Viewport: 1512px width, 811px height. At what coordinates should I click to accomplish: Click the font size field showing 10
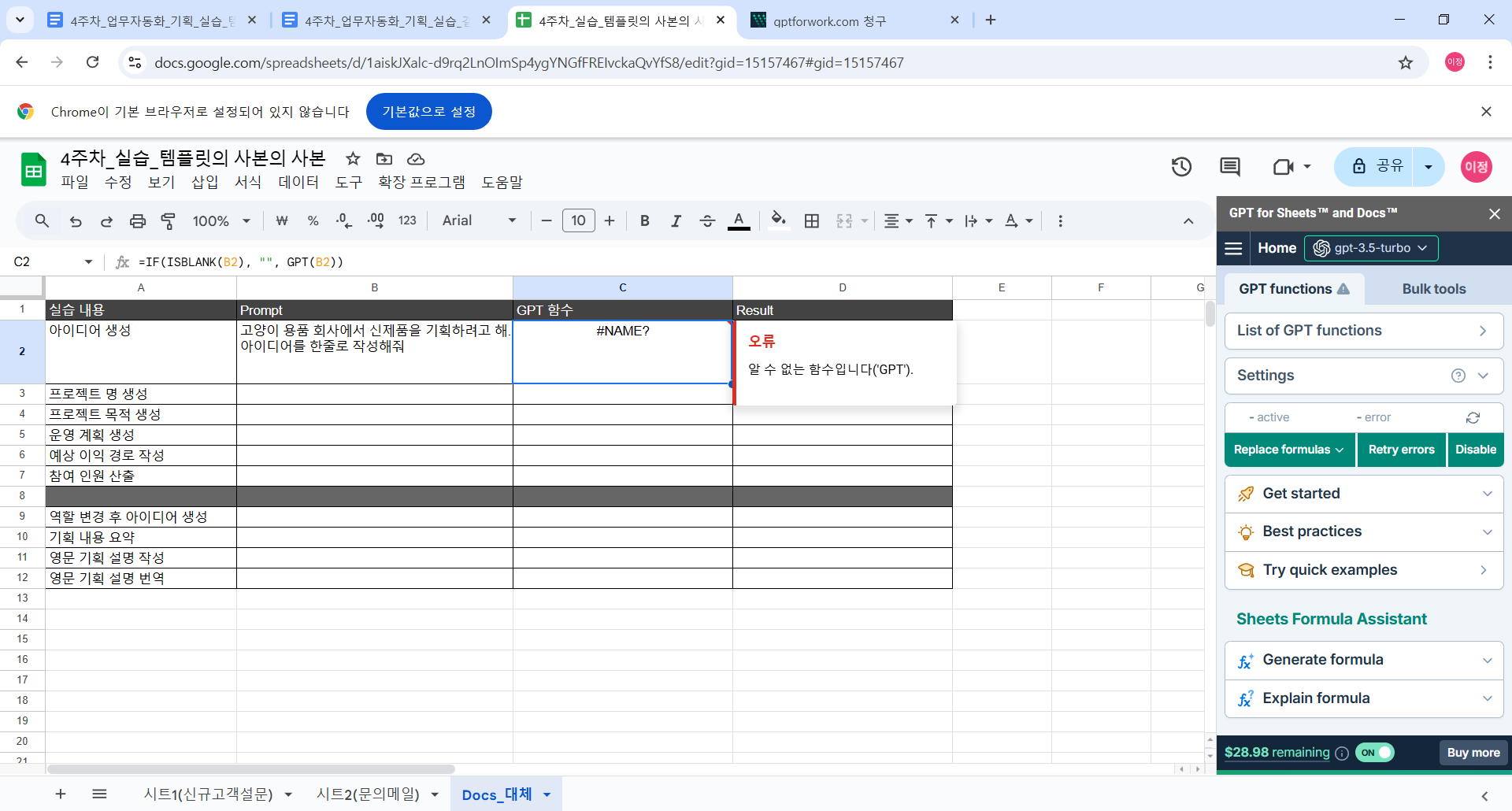pyautogui.click(x=578, y=220)
